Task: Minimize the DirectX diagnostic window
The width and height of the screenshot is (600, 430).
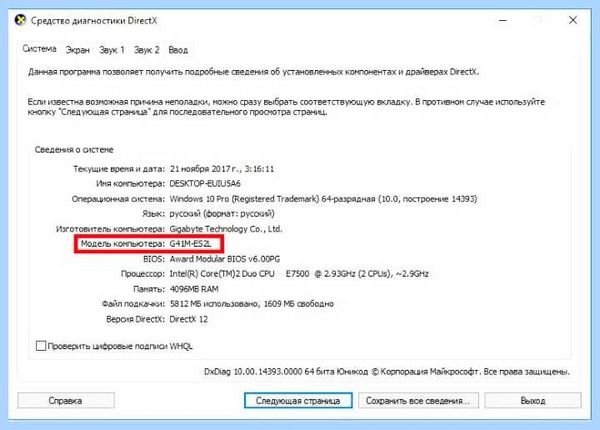Action: [503, 20]
